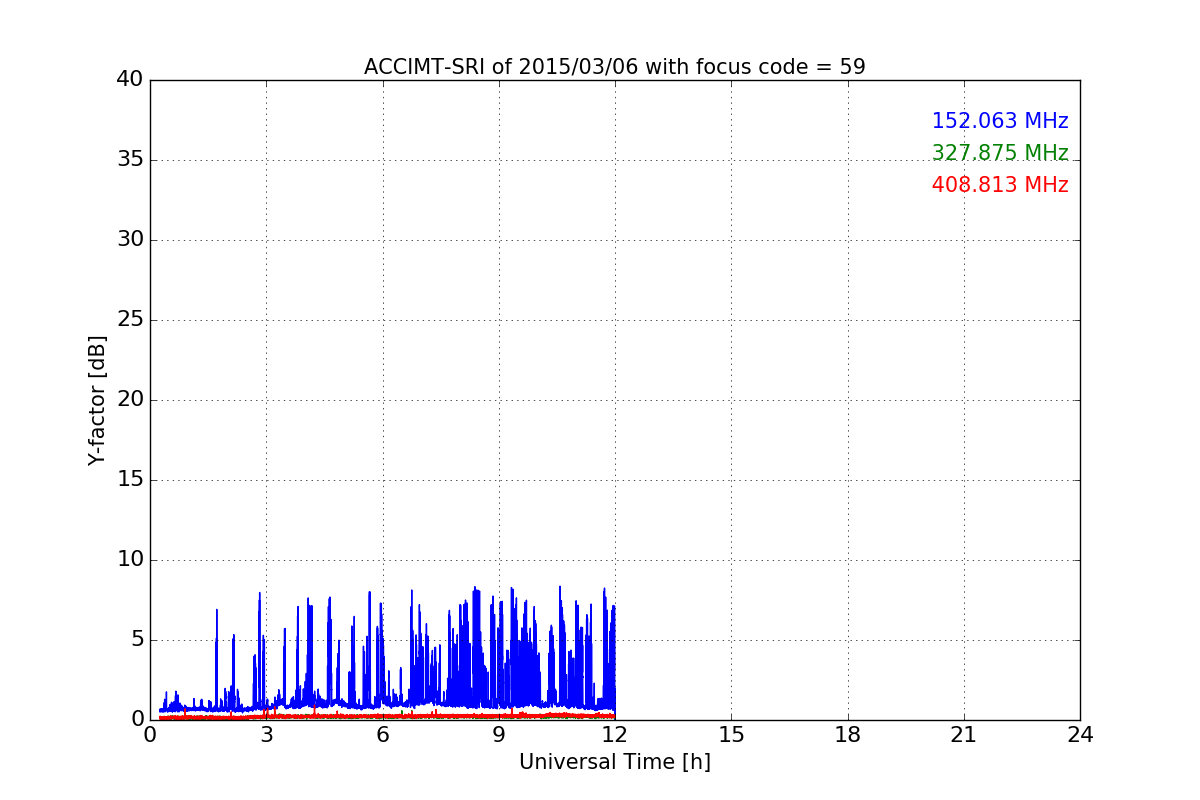Click y-axis tick label 40

(130, 80)
